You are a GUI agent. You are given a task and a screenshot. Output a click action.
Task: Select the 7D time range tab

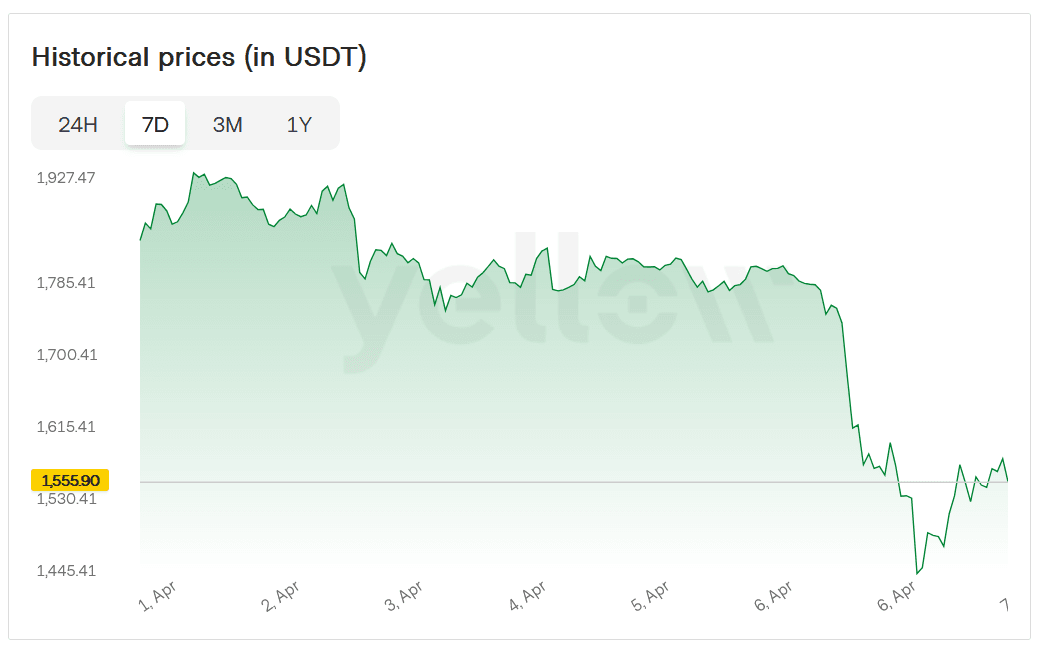coord(155,125)
